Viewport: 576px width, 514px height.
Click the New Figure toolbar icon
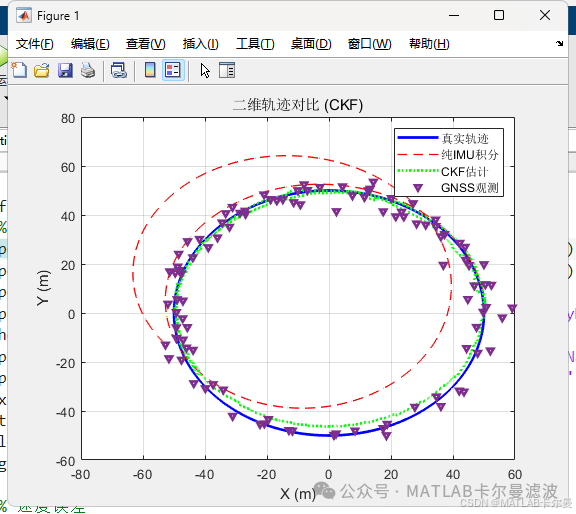point(19,70)
